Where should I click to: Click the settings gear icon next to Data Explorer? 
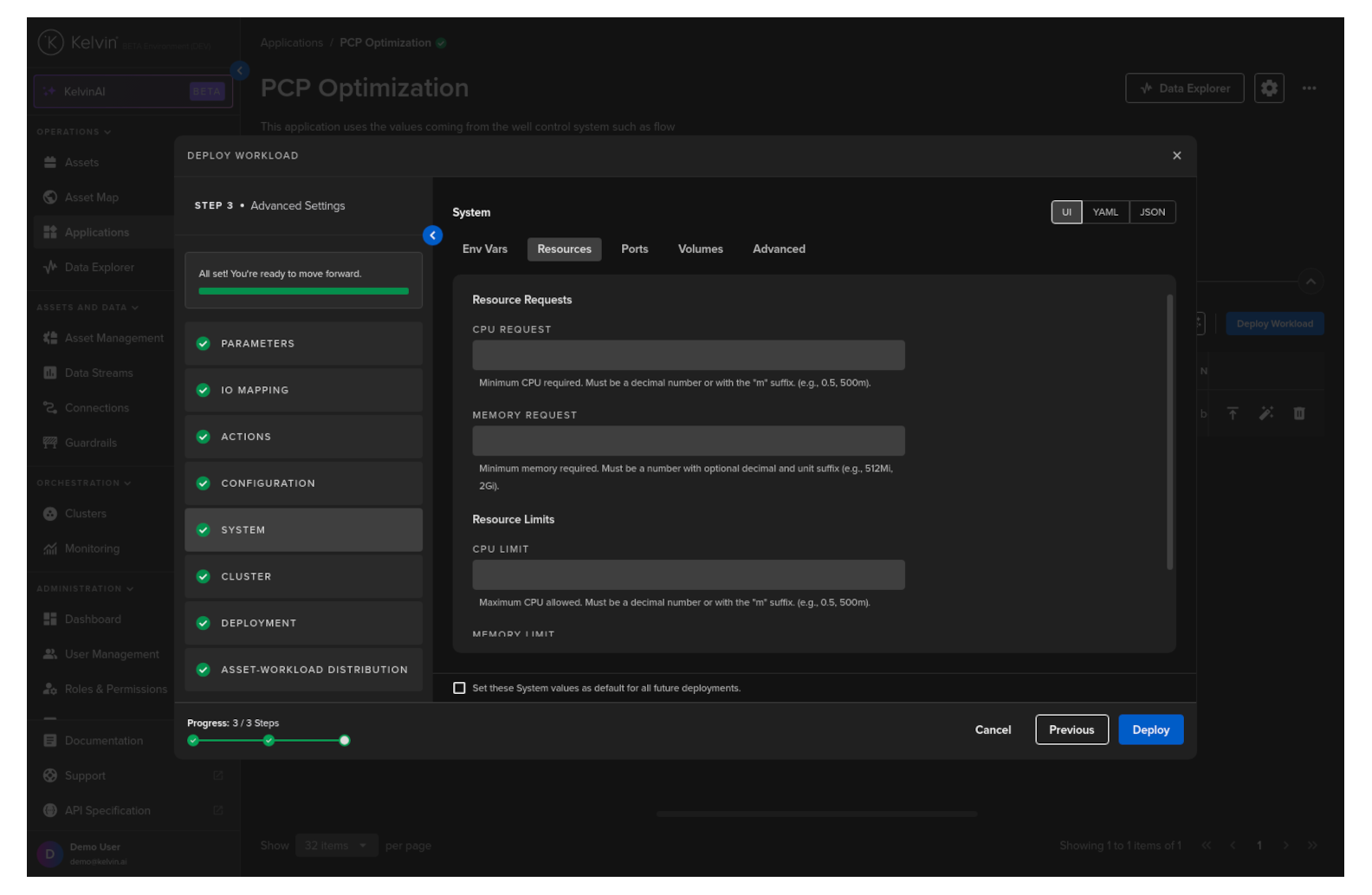1268,88
